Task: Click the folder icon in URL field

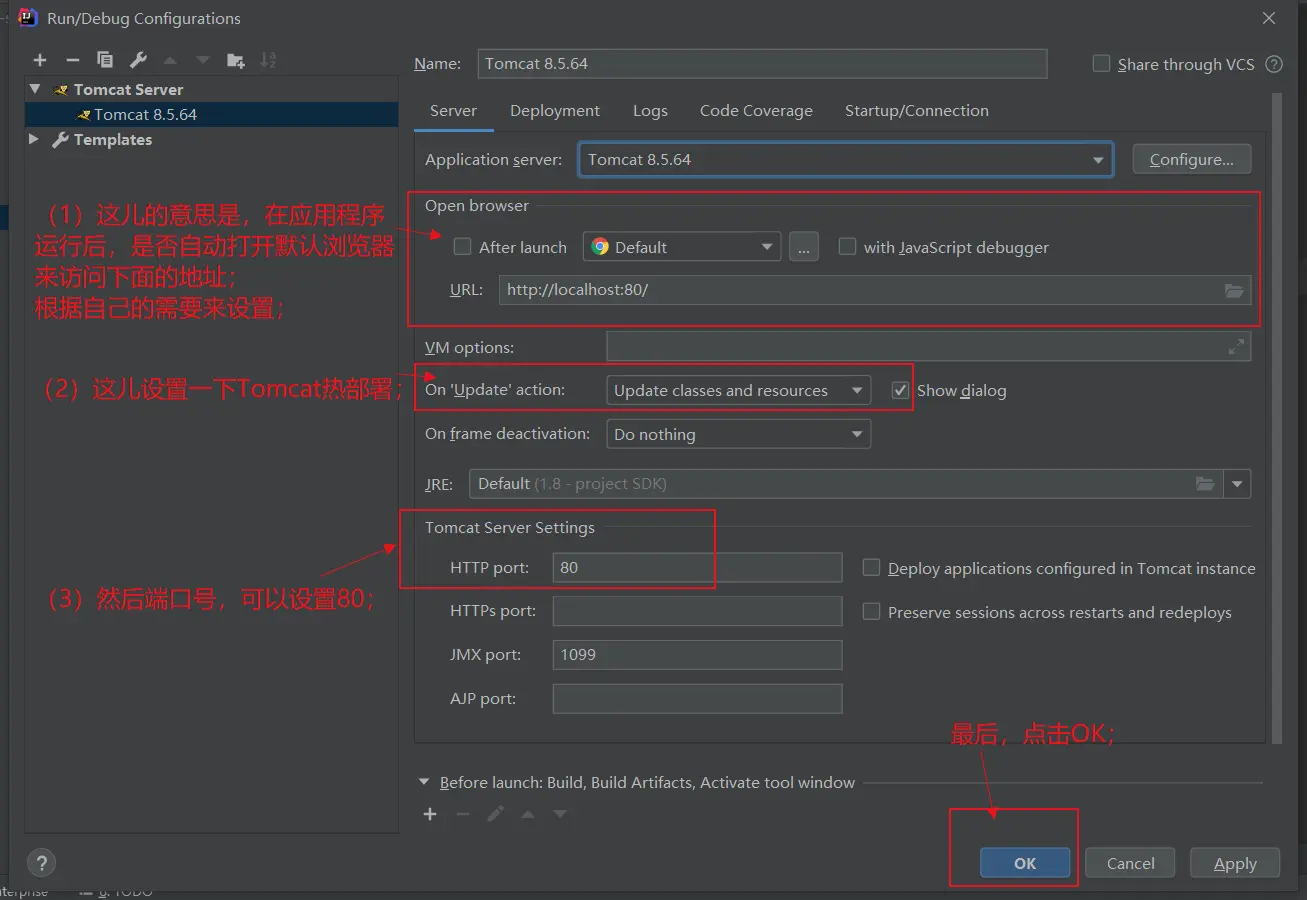Action: [x=1234, y=290]
